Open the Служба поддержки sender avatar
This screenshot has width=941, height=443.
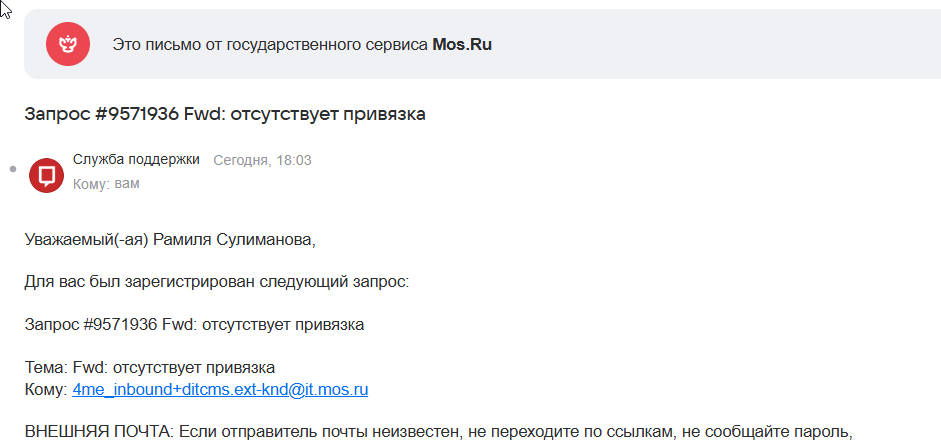click(46, 175)
